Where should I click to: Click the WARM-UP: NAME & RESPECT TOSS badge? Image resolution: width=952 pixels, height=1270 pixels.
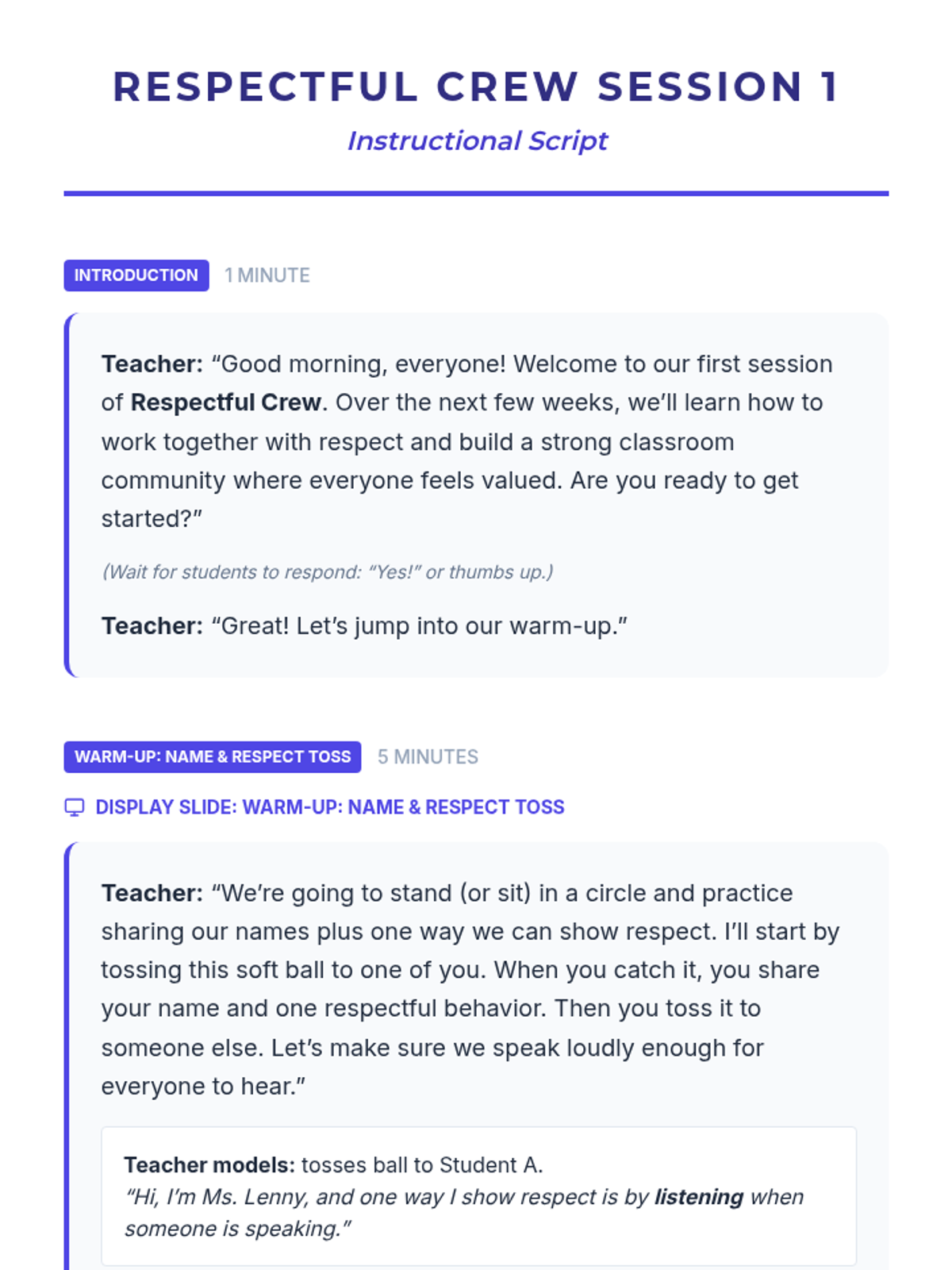pos(213,756)
